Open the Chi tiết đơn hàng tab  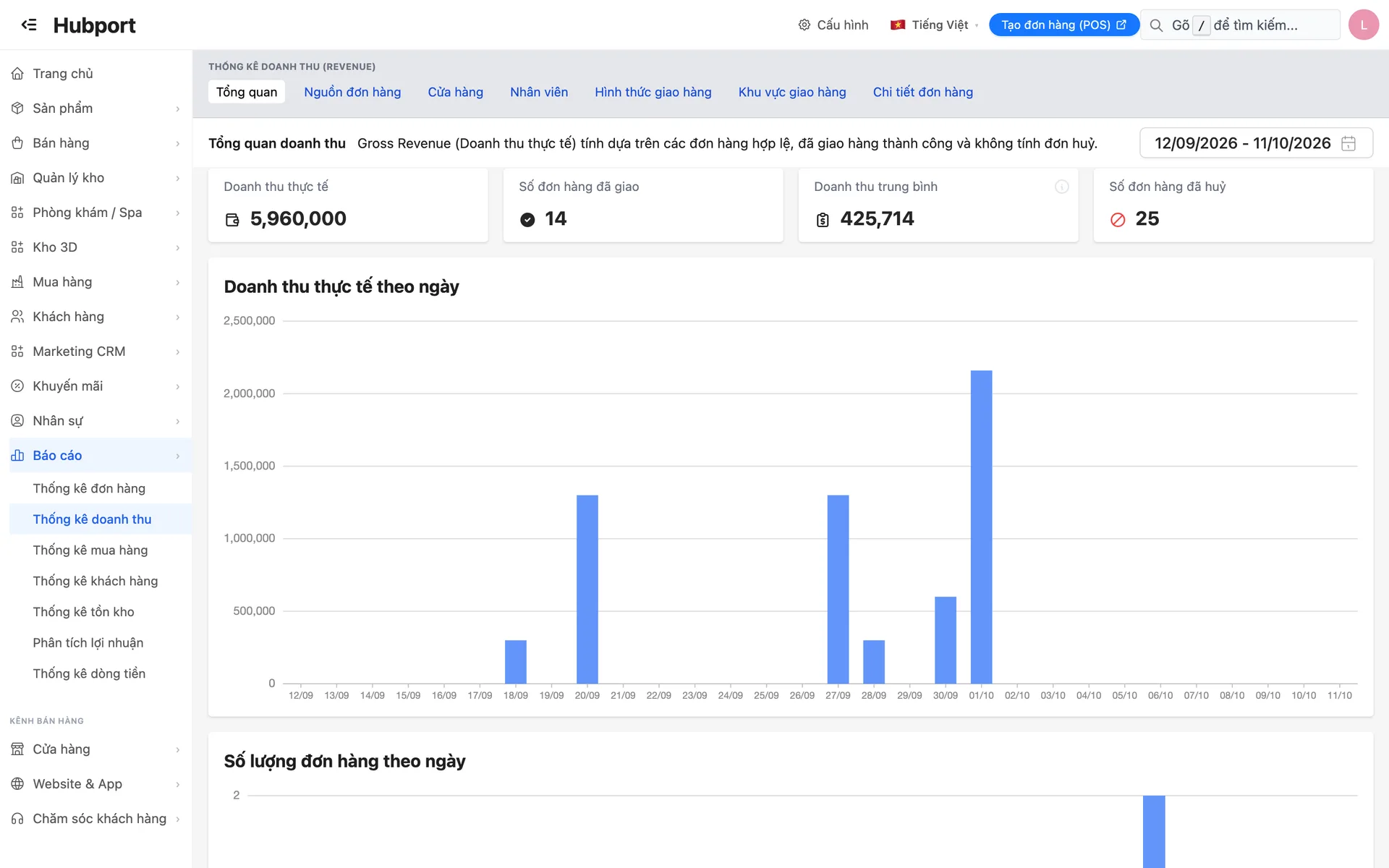[922, 92]
